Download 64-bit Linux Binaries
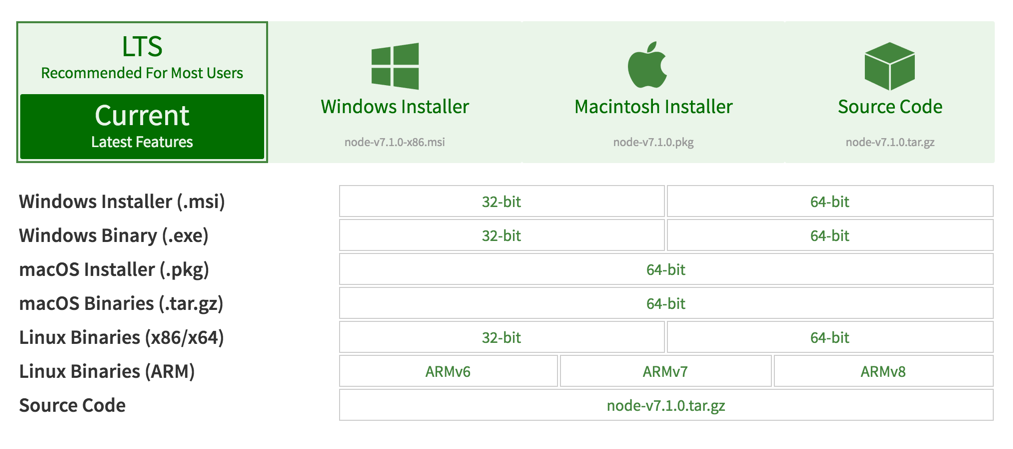1013x449 pixels. point(830,337)
